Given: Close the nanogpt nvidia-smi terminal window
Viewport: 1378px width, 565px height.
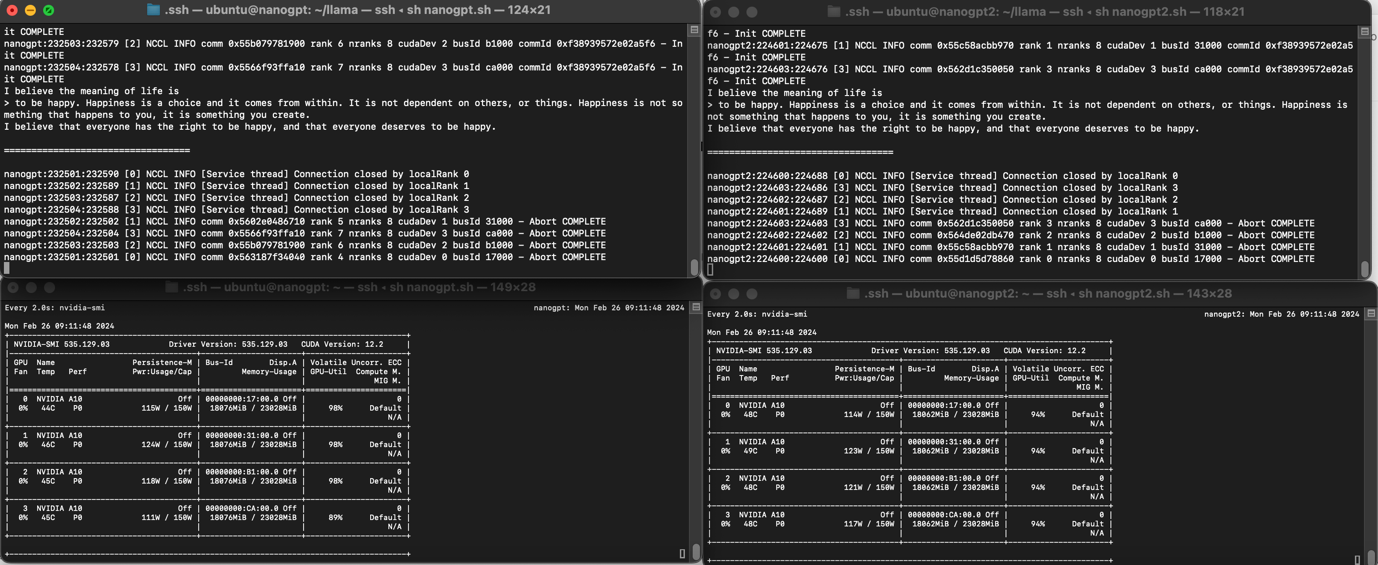Looking at the screenshot, I should click(13, 287).
